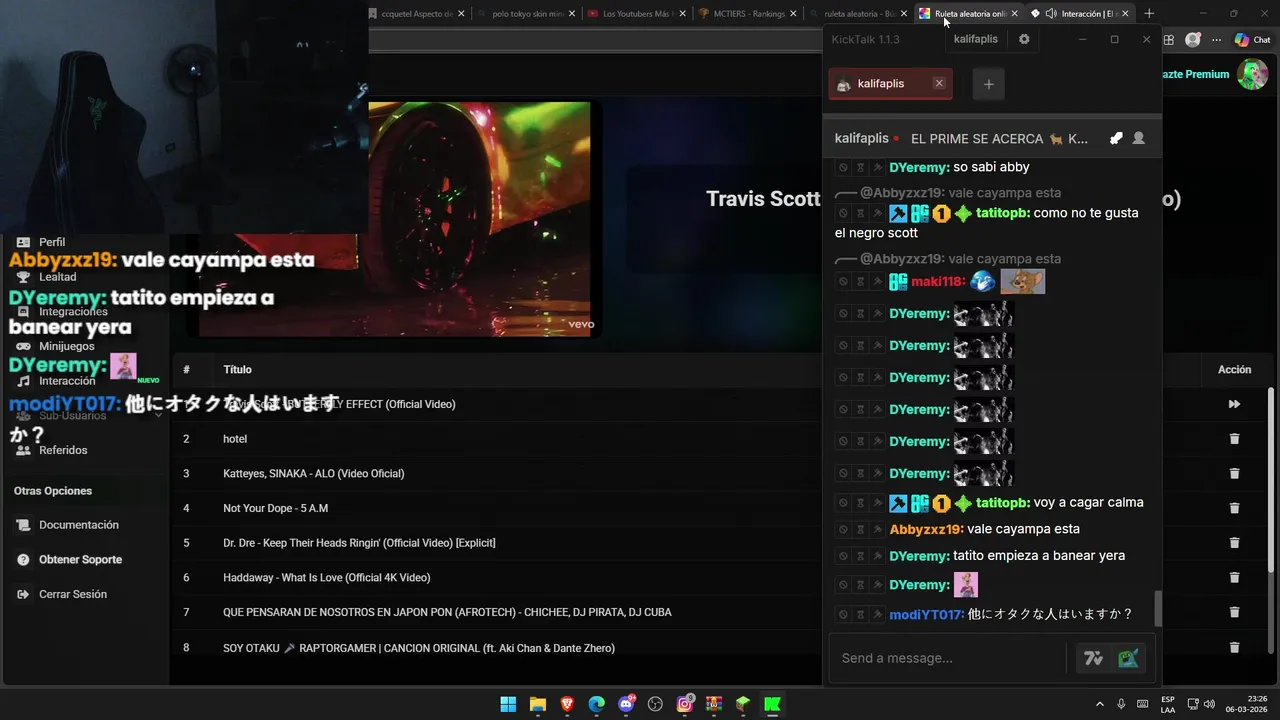Click username modiYT017 in chat
Viewport: 1280px width, 720px height.
point(927,614)
